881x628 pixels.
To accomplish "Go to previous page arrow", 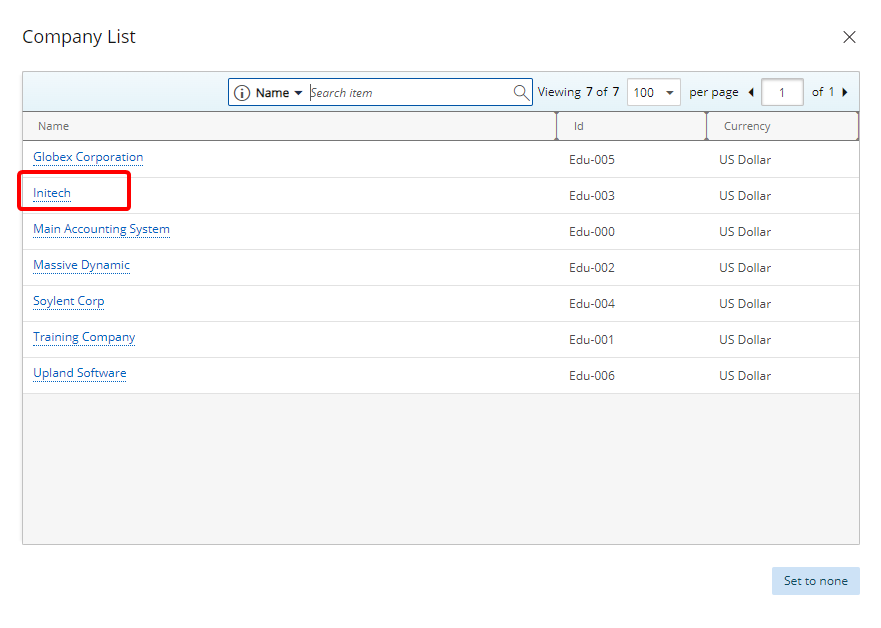I will coord(751,92).
